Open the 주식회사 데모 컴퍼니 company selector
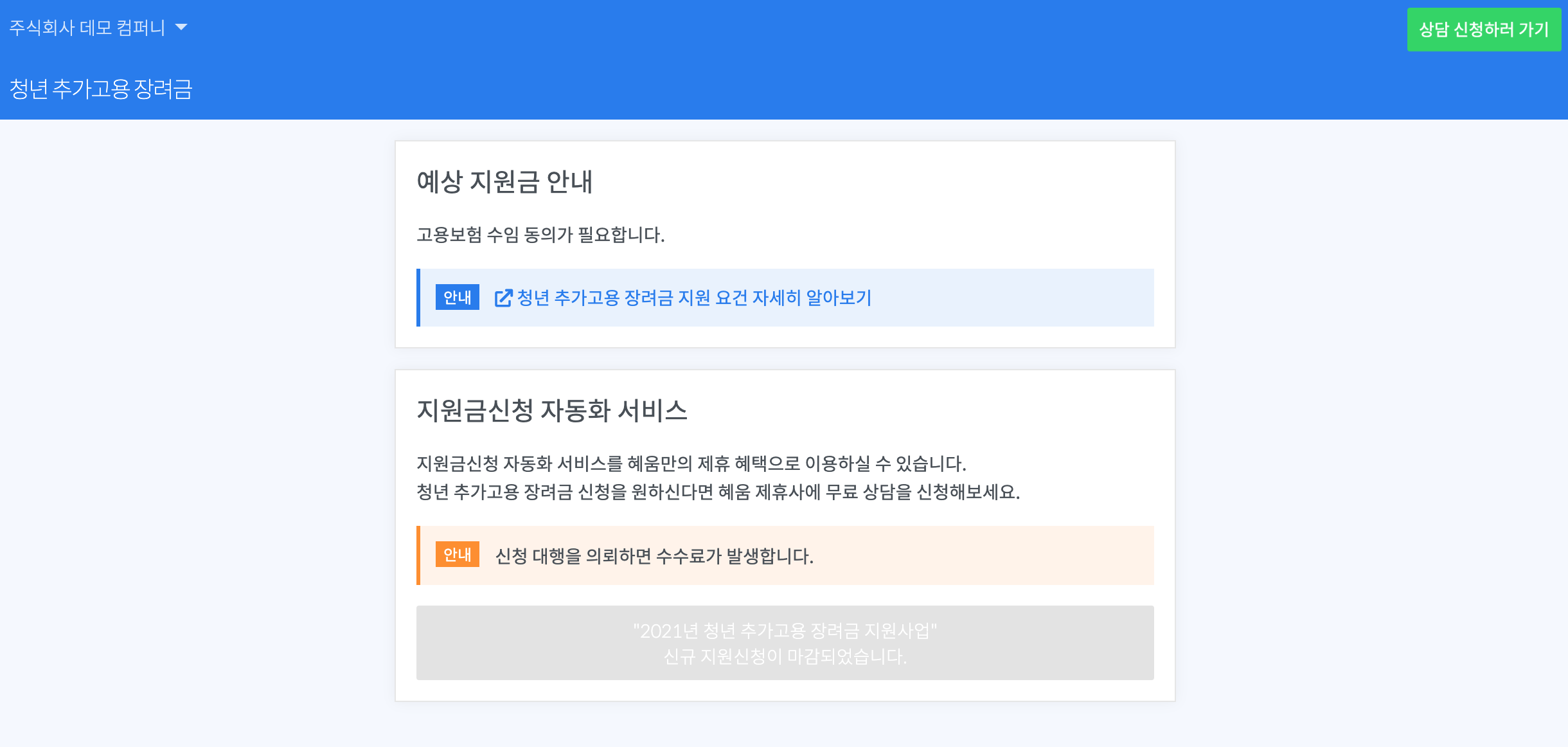 87,28
